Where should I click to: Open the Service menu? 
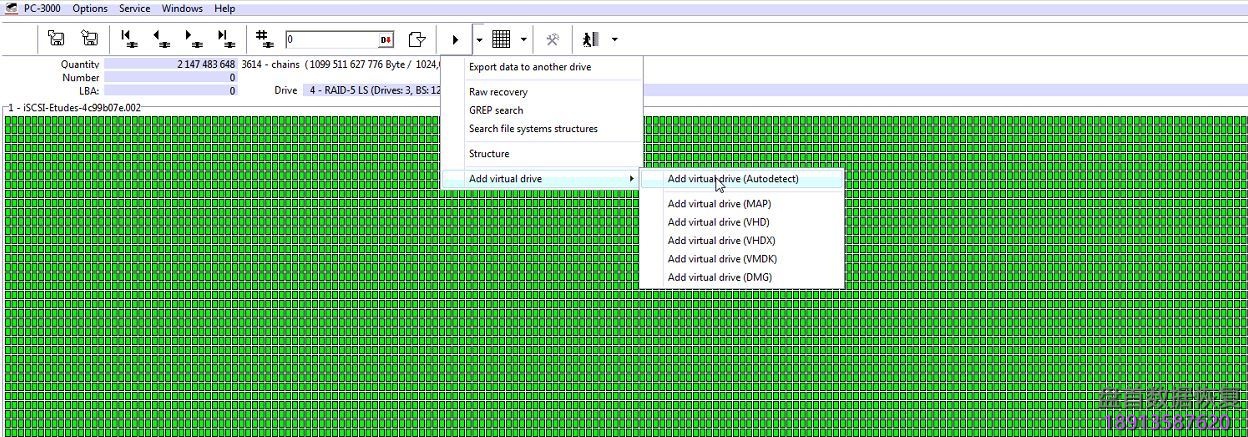pos(134,8)
